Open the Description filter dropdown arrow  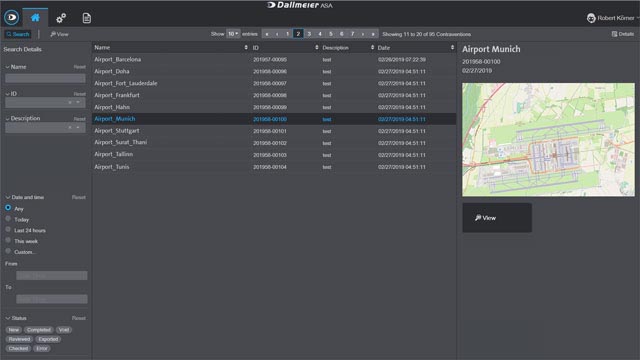point(78,128)
